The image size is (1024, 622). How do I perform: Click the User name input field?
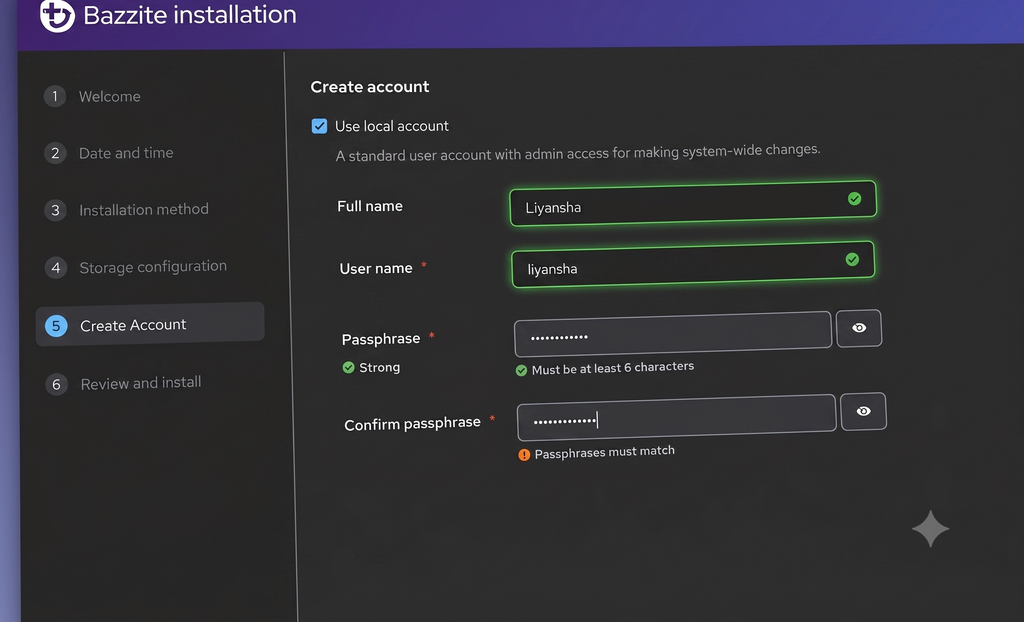pyautogui.click(x=693, y=265)
